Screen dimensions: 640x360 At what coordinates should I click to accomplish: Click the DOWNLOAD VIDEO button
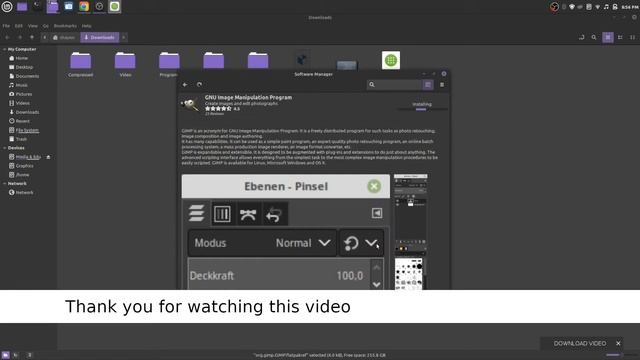pos(580,343)
